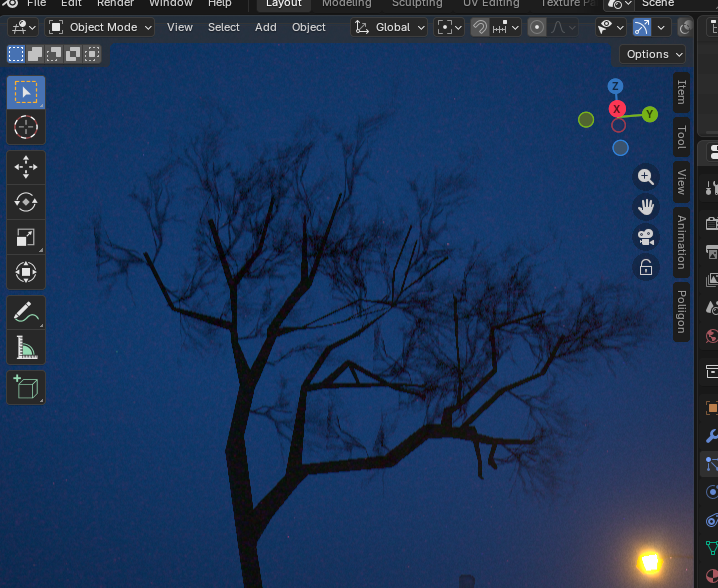Toggle the show gizmo button

[642, 27]
